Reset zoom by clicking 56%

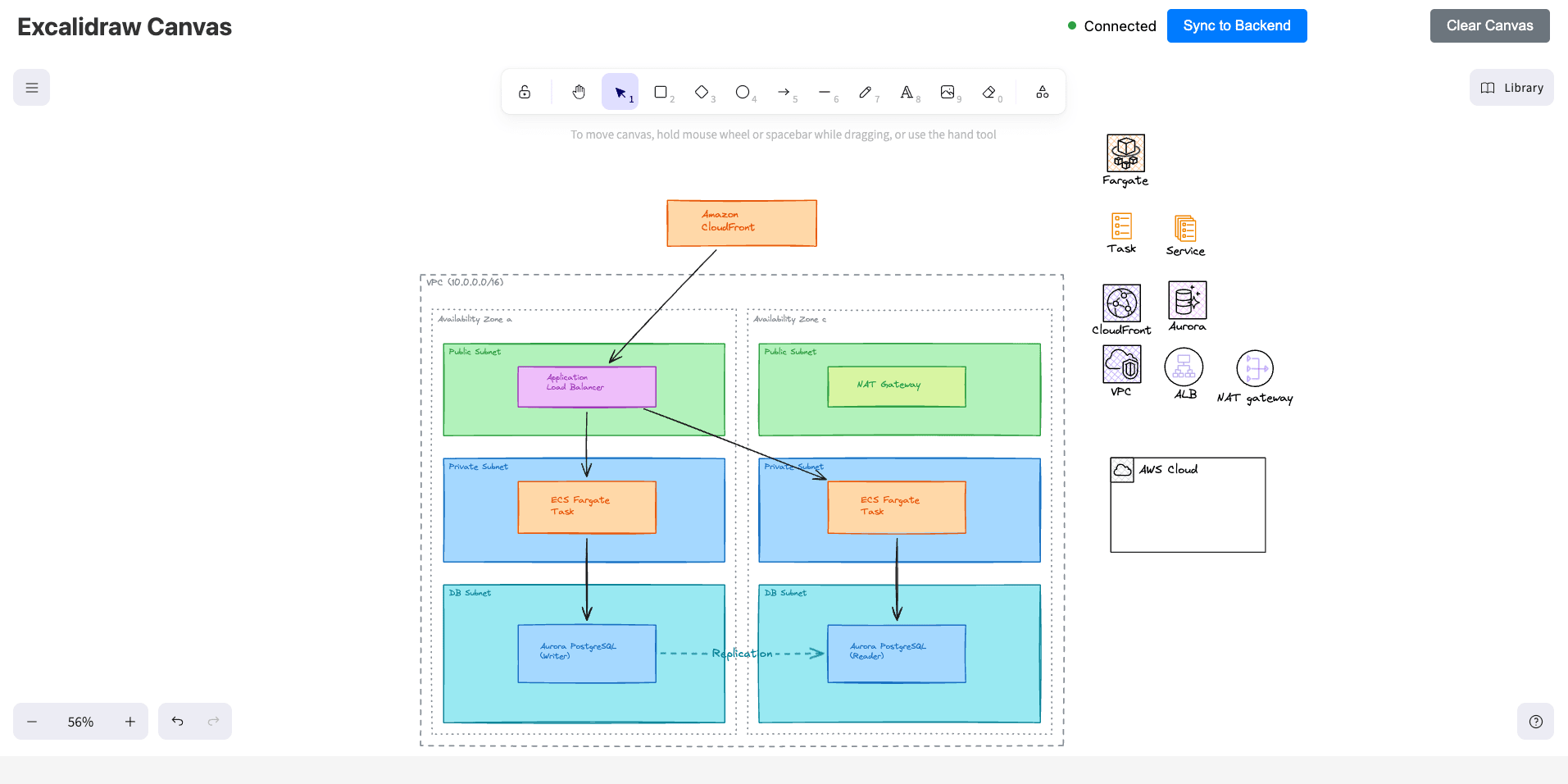[80, 722]
